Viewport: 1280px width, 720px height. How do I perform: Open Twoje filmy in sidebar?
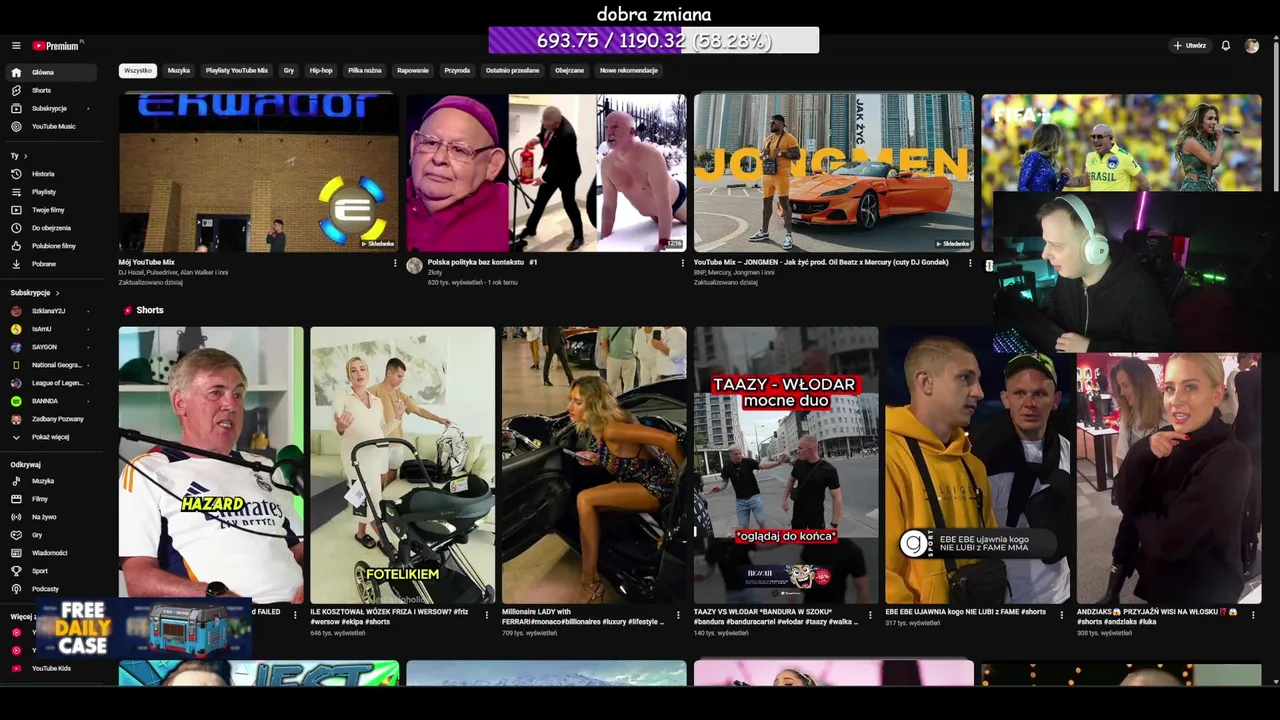point(52,210)
